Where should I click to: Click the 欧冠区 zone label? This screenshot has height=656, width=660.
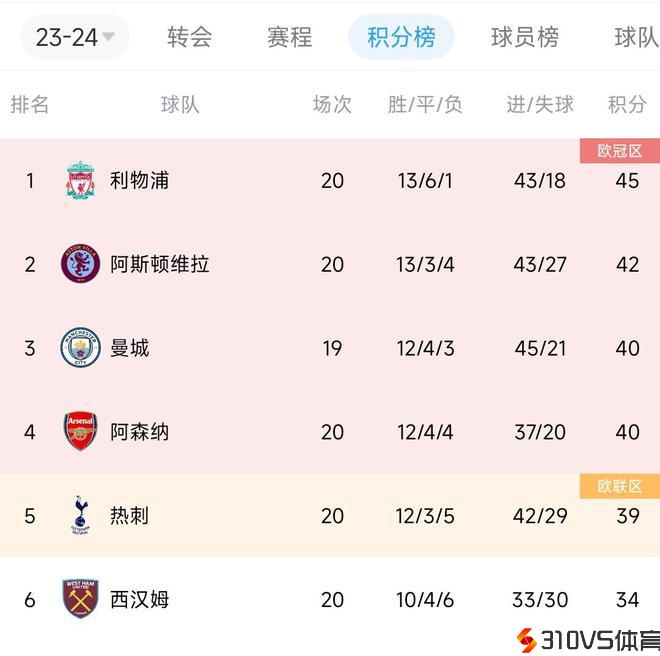coord(620,151)
